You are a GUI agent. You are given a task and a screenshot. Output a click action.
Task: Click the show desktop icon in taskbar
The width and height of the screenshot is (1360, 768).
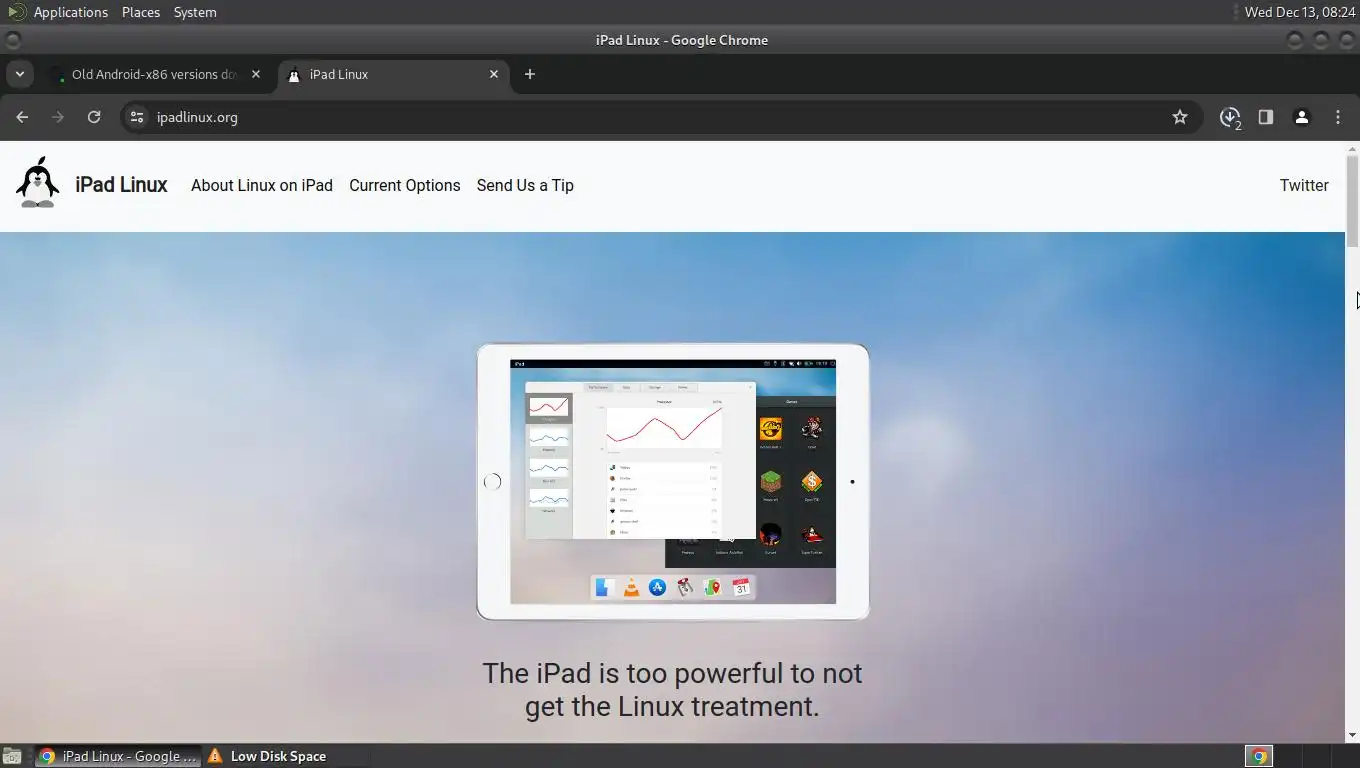(x=12, y=756)
